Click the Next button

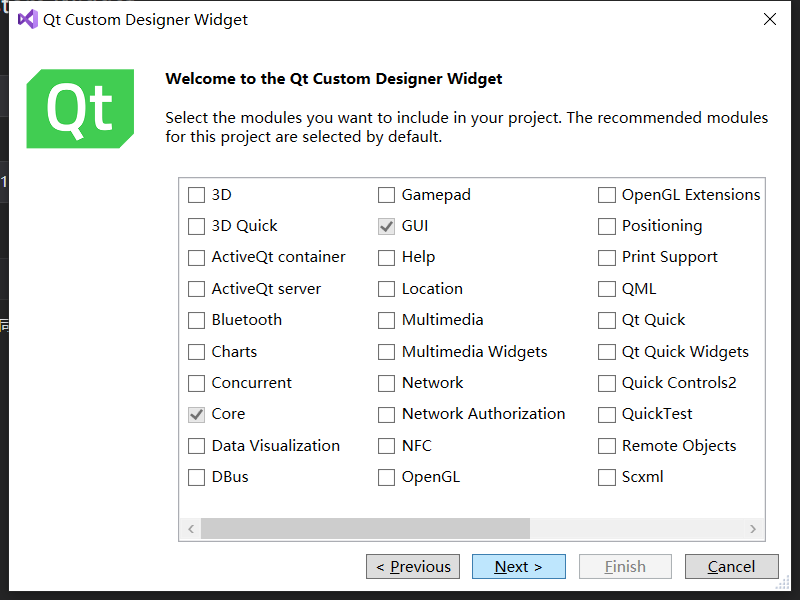tap(518, 566)
